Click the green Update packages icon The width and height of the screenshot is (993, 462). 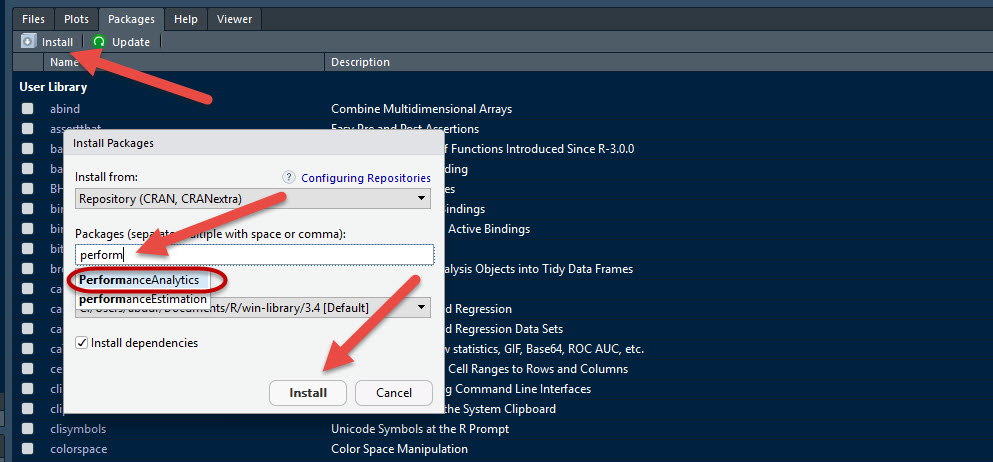pyautogui.click(x=99, y=42)
